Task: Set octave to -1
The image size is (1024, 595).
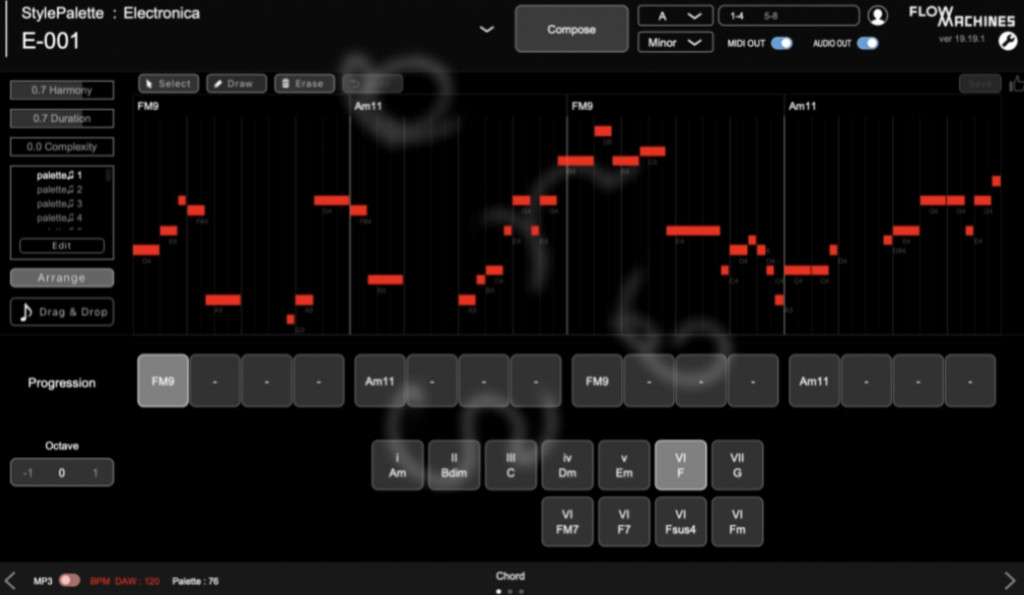Action: coord(27,472)
